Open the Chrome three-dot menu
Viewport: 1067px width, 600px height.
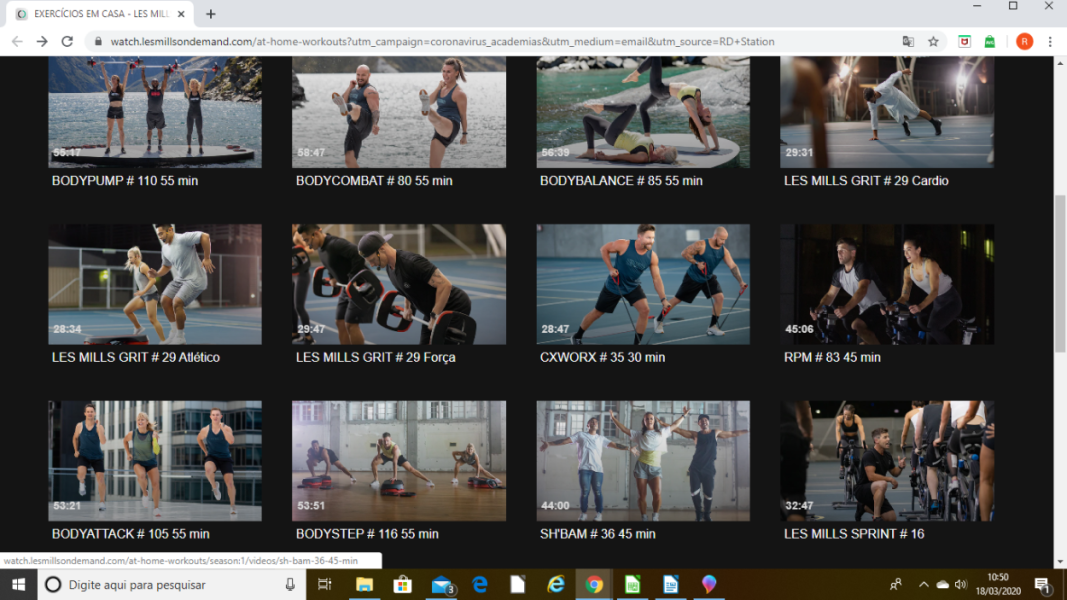[x=1050, y=41]
